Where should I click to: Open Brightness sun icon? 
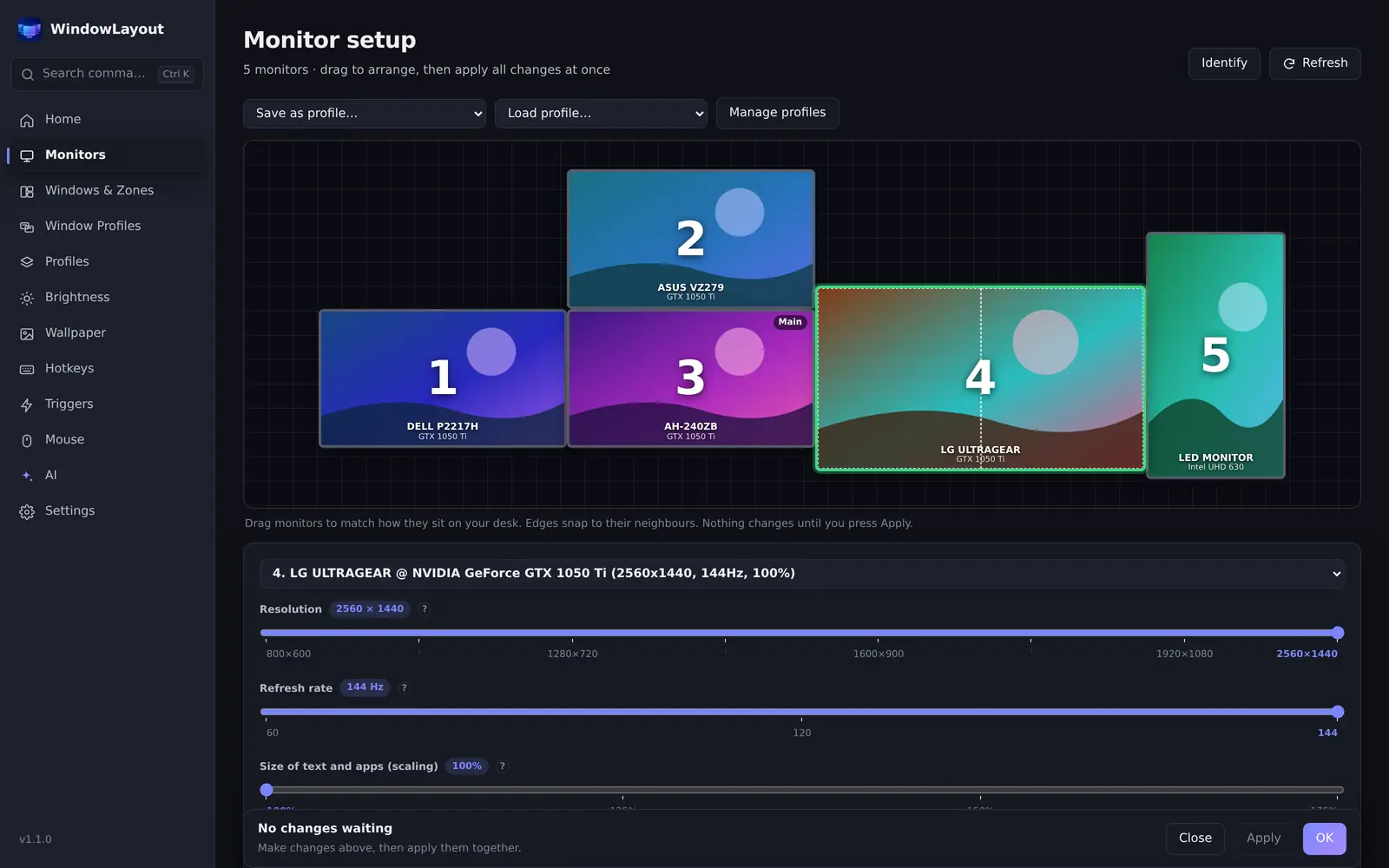pos(27,298)
